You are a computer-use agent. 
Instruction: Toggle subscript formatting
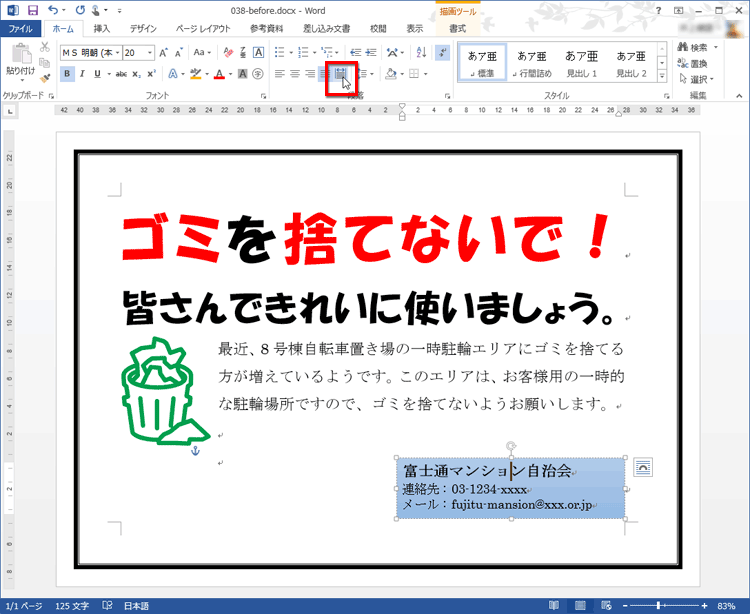(x=136, y=74)
